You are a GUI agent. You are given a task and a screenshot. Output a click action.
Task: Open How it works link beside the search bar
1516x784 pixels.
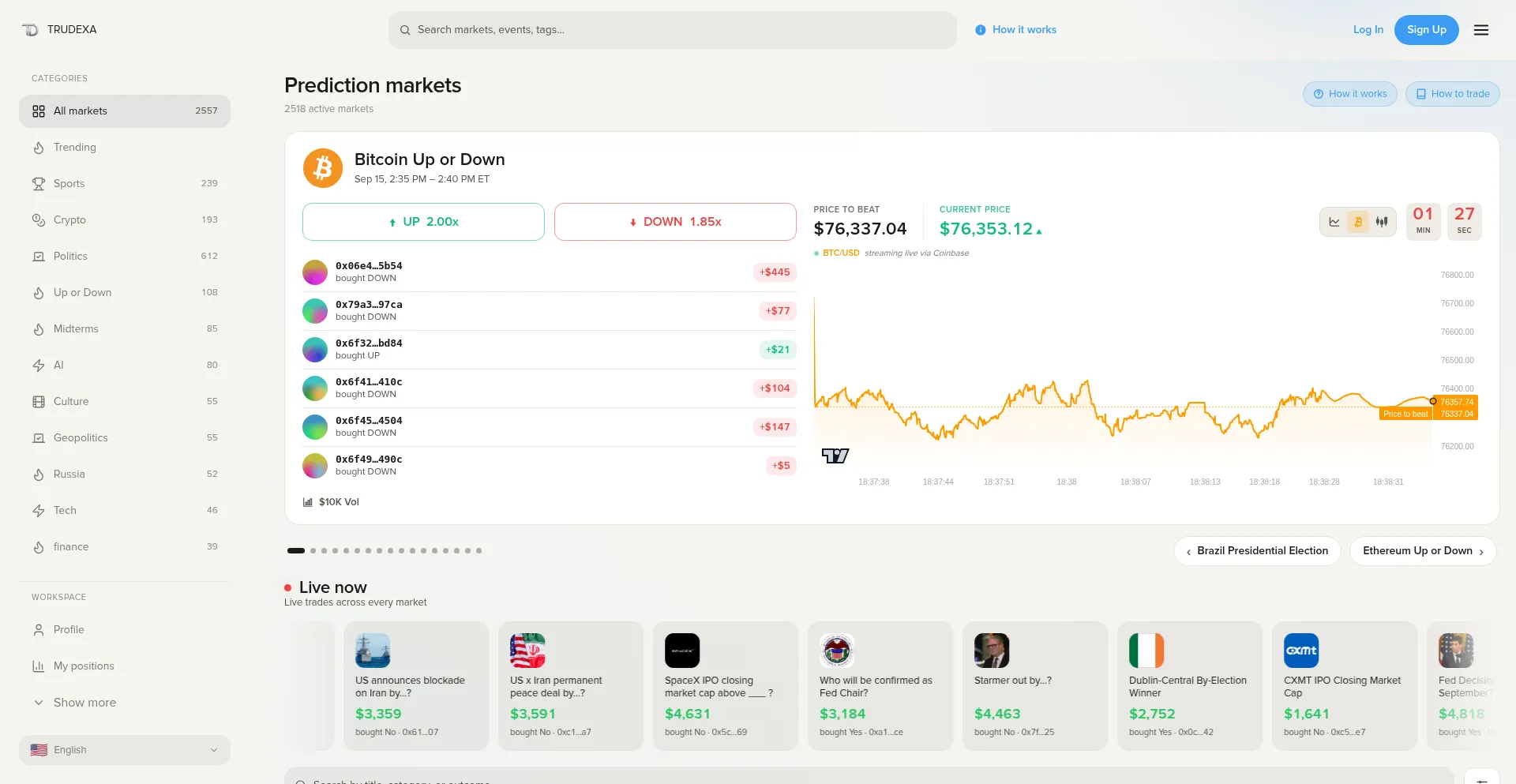[1015, 30]
